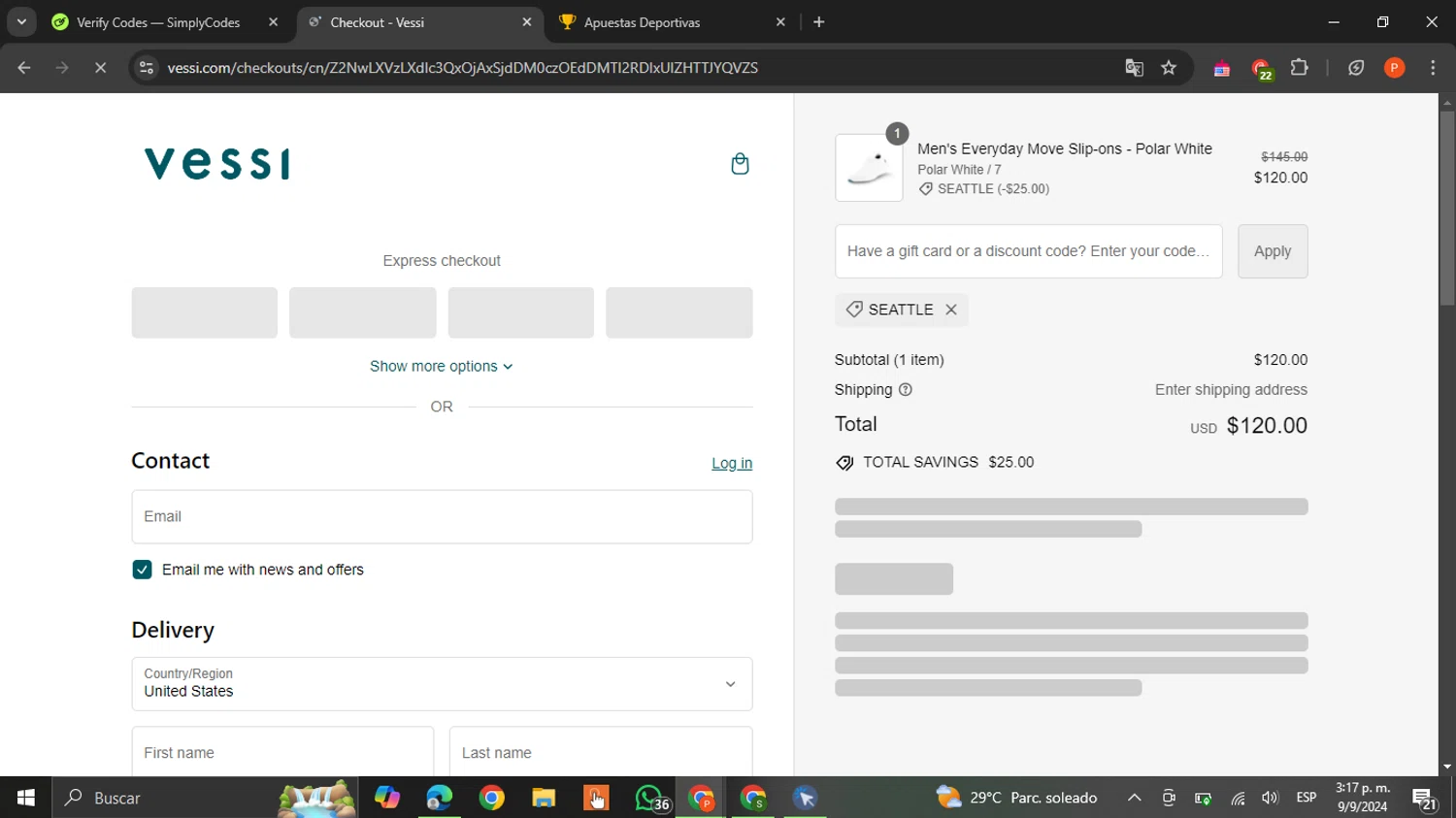Click the Men's Everyday Move Slip-ons title
Viewport: 1456px width, 818px height.
click(x=1065, y=148)
